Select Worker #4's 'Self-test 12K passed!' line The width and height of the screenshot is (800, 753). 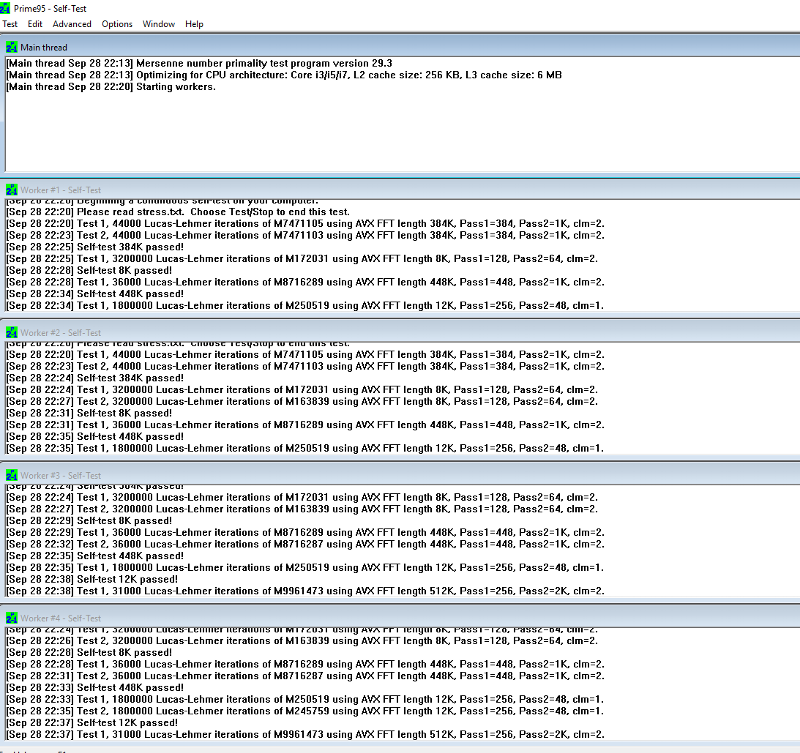[92, 723]
